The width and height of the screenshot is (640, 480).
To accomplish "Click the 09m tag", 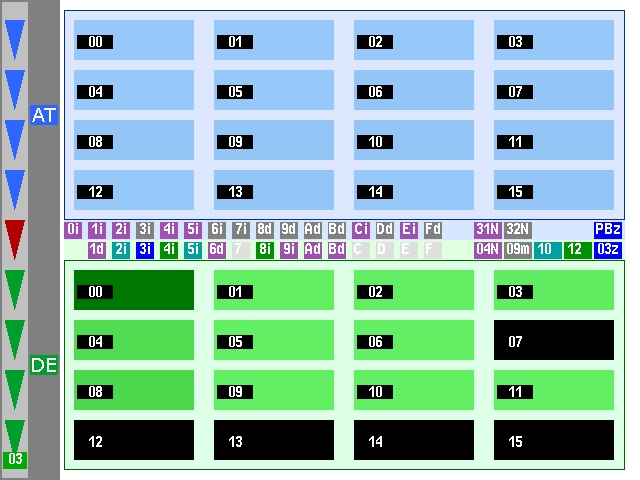I will click(517, 249).
